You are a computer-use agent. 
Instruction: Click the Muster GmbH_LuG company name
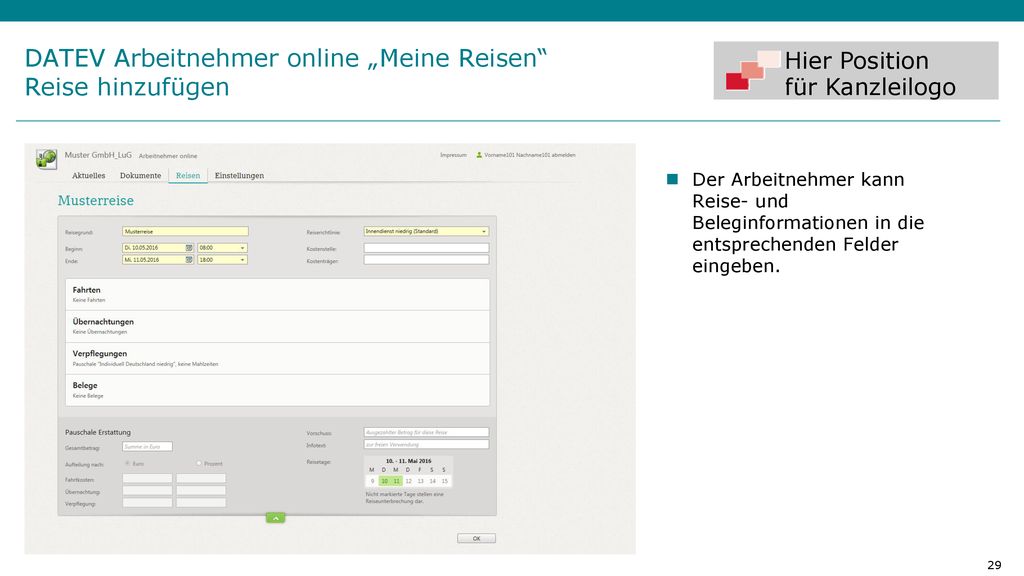[98, 155]
